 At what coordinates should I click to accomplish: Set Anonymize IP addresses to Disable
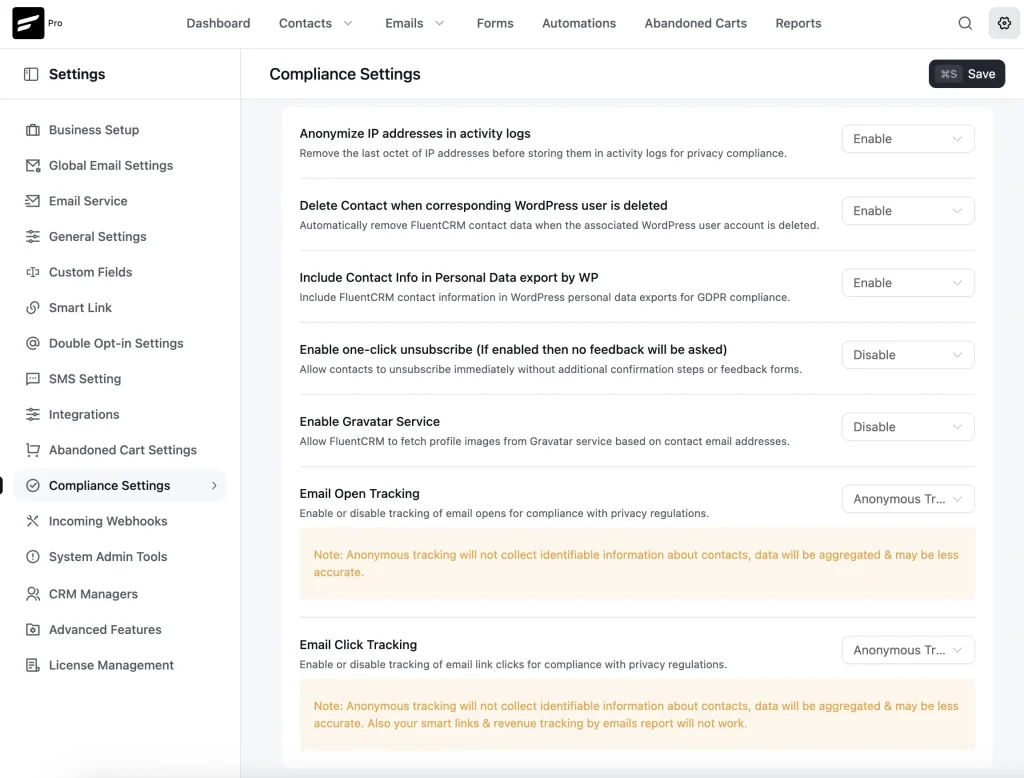pos(907,138)
